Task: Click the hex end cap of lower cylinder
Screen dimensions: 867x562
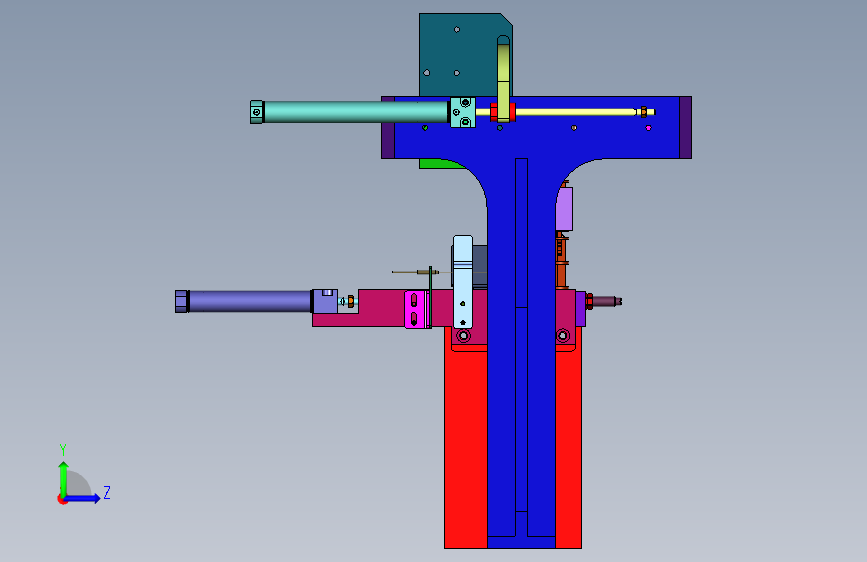Action: (x=182, y=301)
